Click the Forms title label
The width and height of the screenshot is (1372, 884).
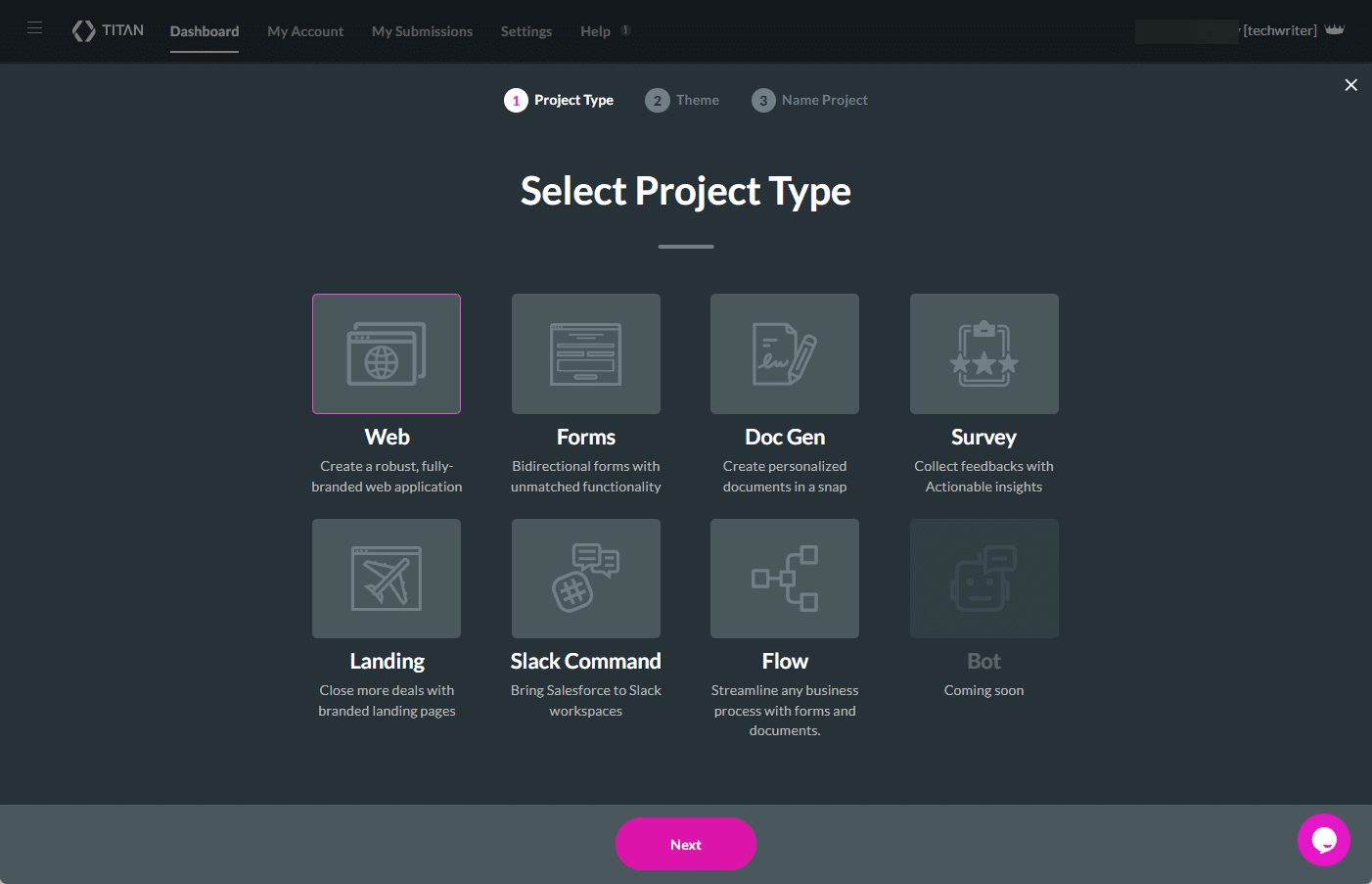[586, 437]
